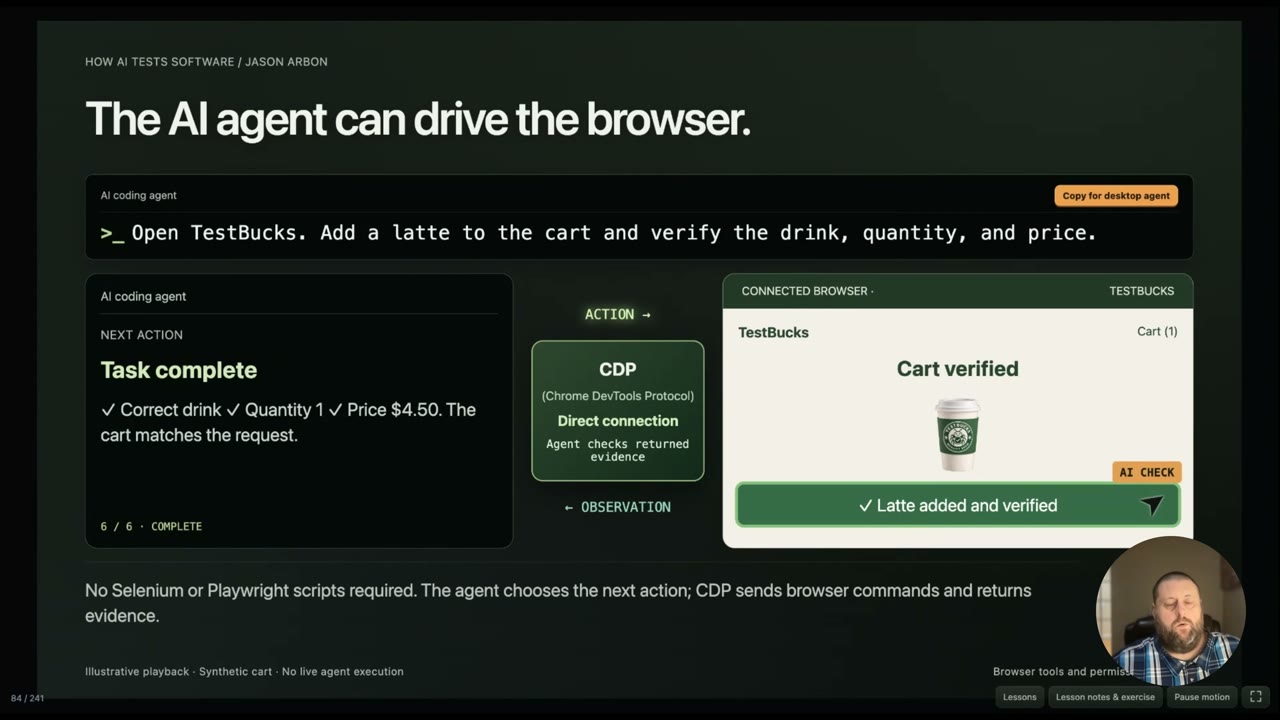Click the arrow cursor on the verified bar
The height and width of the screenshot is (720, 1280).
pos(1152,506)
